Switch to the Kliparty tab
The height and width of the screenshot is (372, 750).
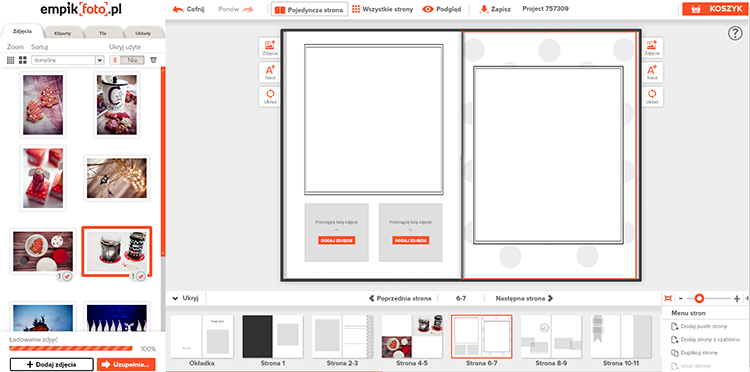pos(62,33)
